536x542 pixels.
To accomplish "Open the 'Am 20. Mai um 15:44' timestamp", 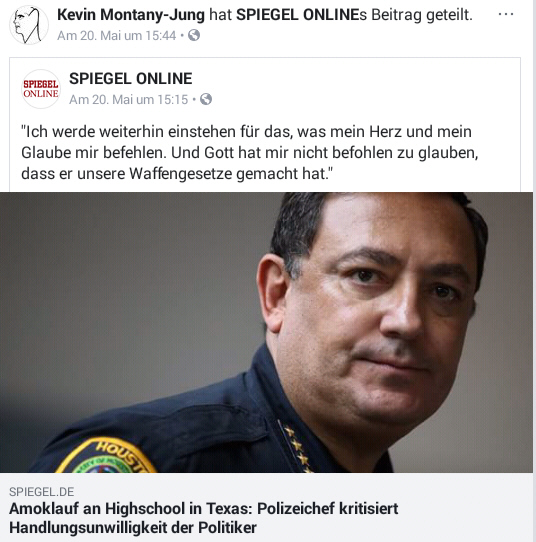I will [116, 36].
